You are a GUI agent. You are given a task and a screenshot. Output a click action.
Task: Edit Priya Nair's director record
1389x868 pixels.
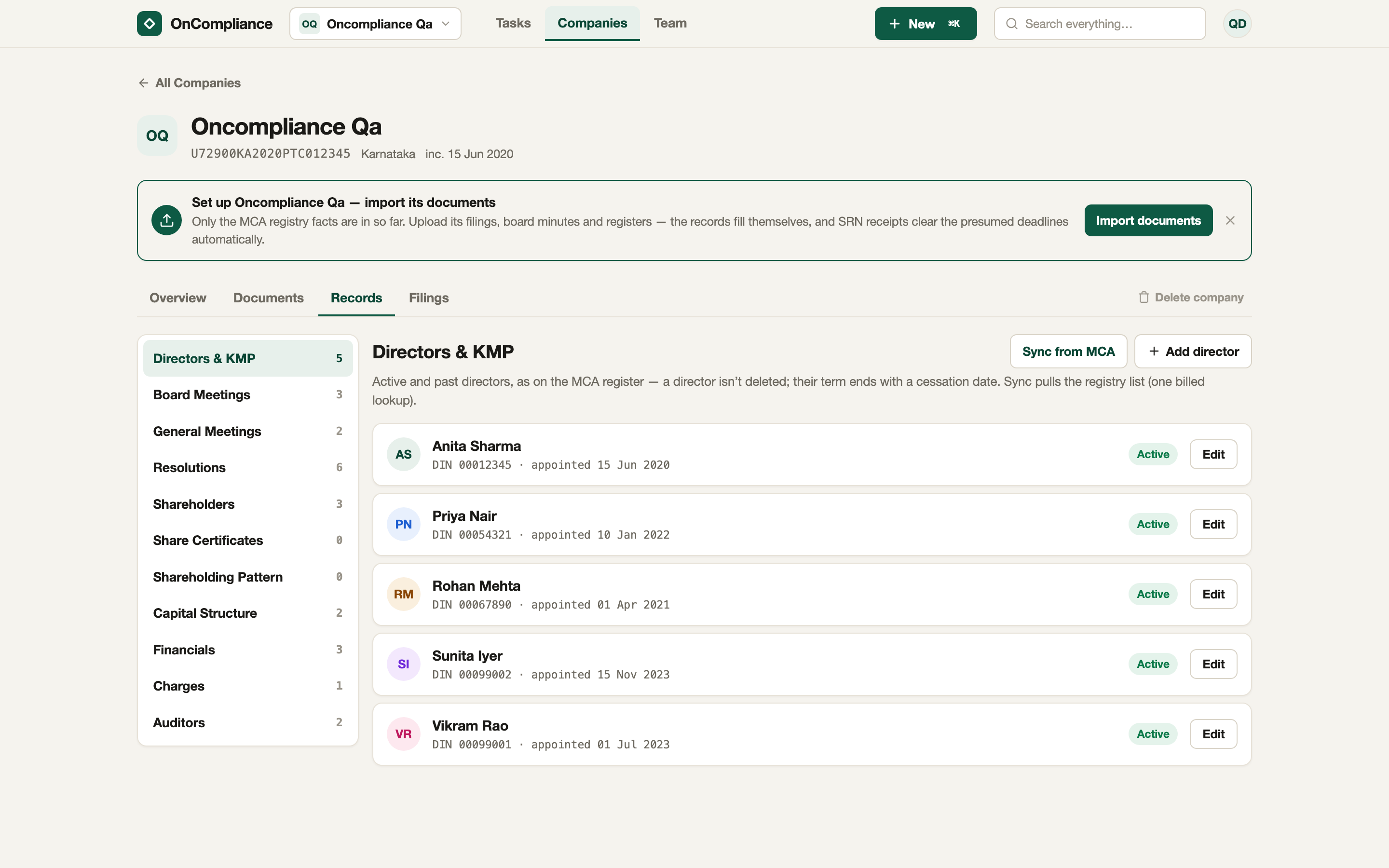pyautogui.click(x=1213, y=524)
